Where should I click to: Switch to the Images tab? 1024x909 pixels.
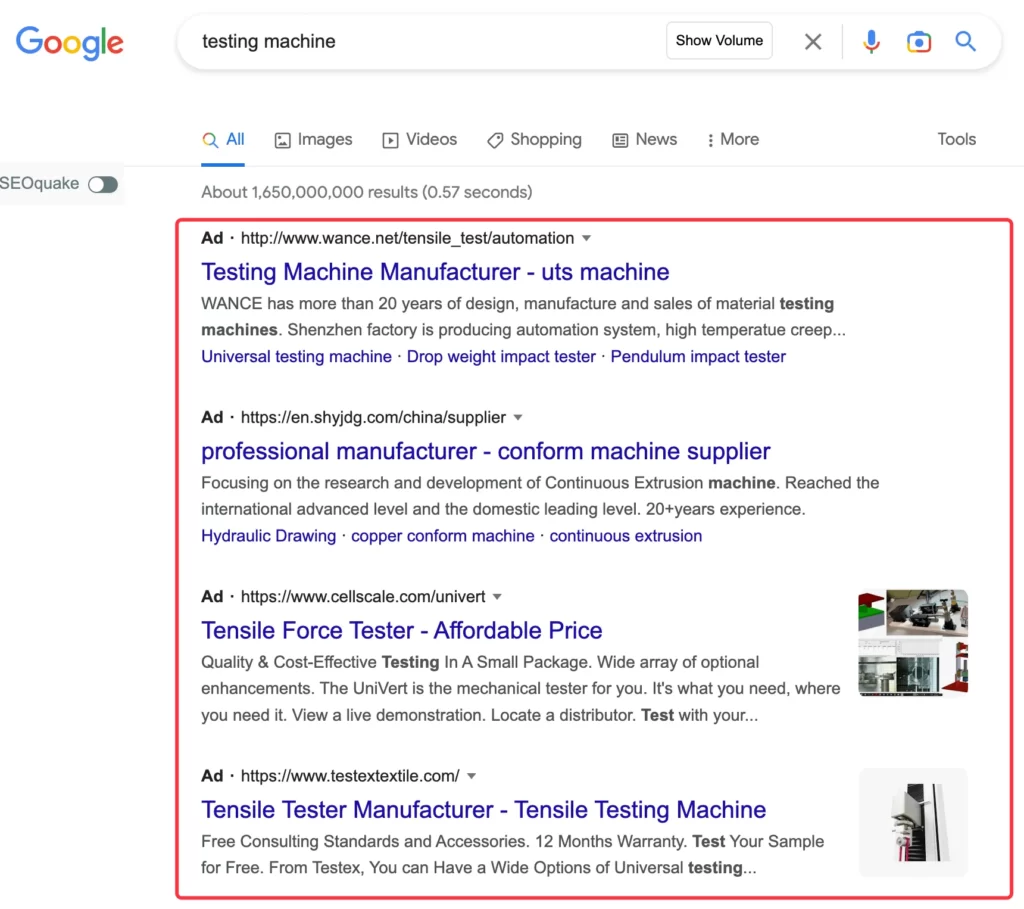pos(313,140)
